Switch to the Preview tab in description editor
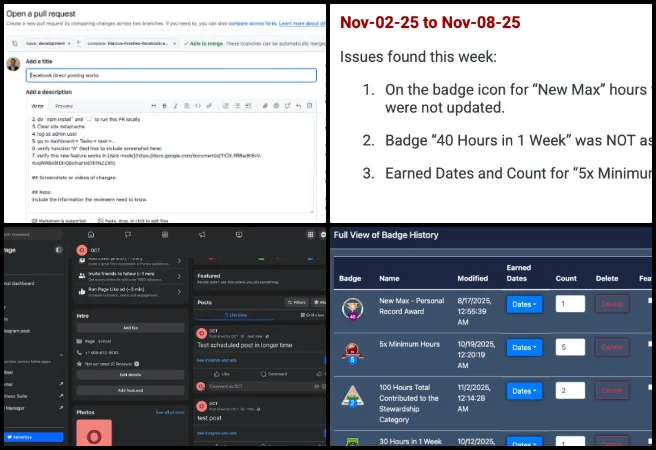The height and width of the screenshot is (450, 656). pos(63,105)
